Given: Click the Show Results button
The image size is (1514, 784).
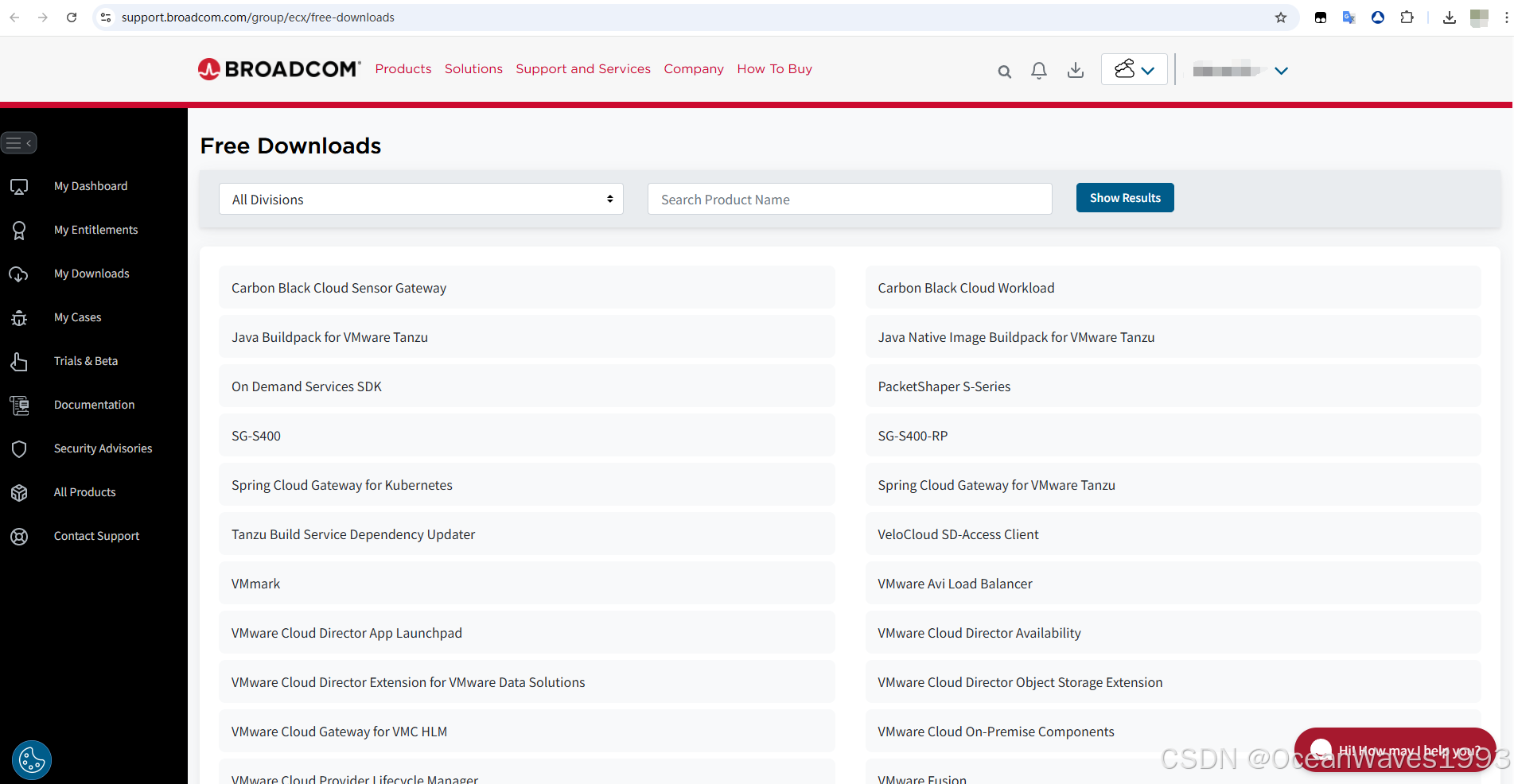Looking at the screenshot, I should (1125, 198).
